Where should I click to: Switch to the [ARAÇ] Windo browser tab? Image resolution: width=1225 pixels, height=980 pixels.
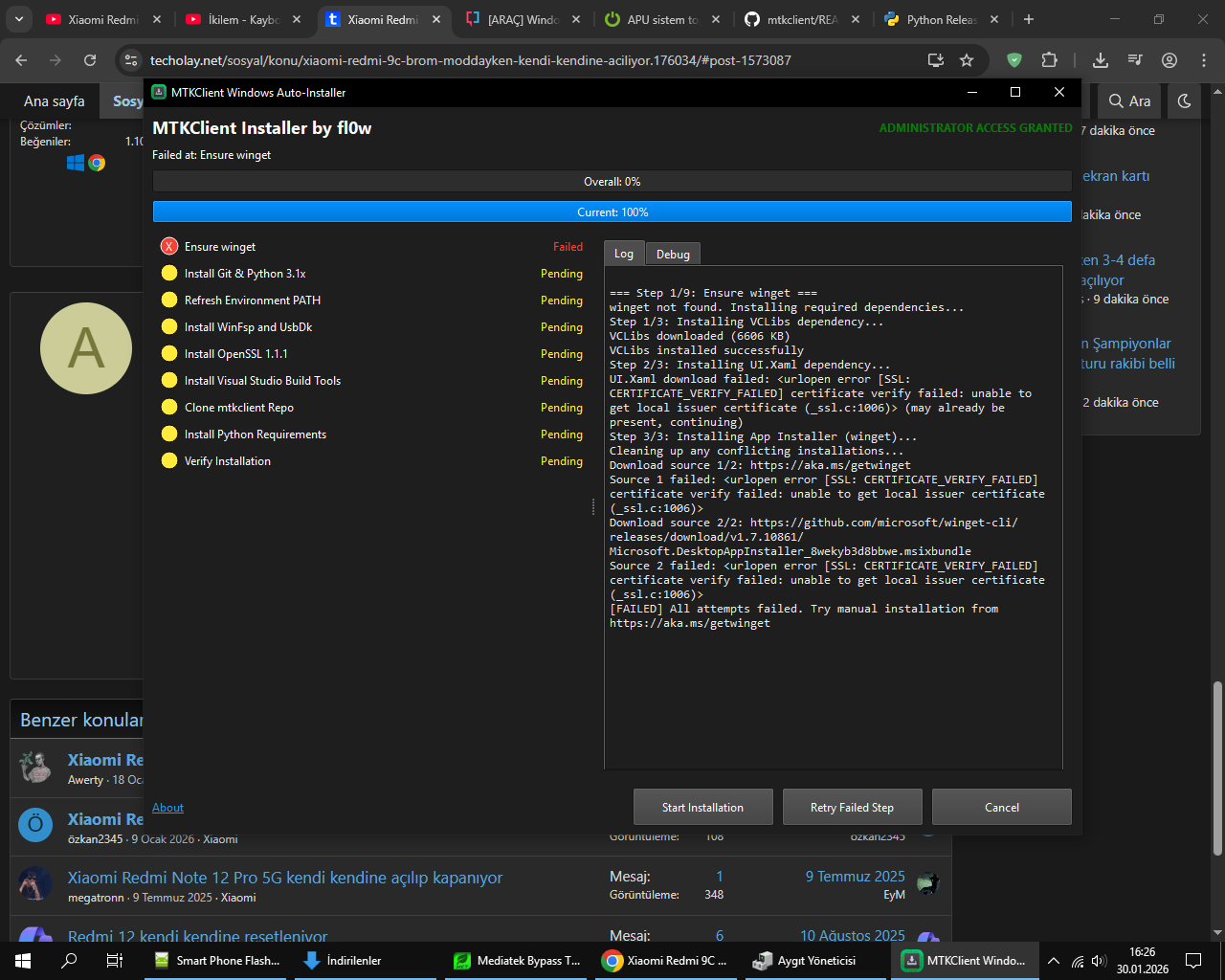[x=523, y=19]
